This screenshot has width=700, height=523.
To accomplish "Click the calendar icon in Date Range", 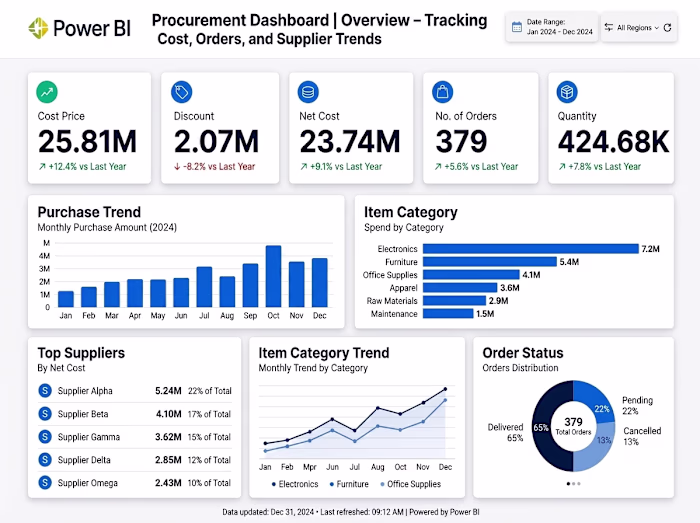I will [x=517, y=27].
